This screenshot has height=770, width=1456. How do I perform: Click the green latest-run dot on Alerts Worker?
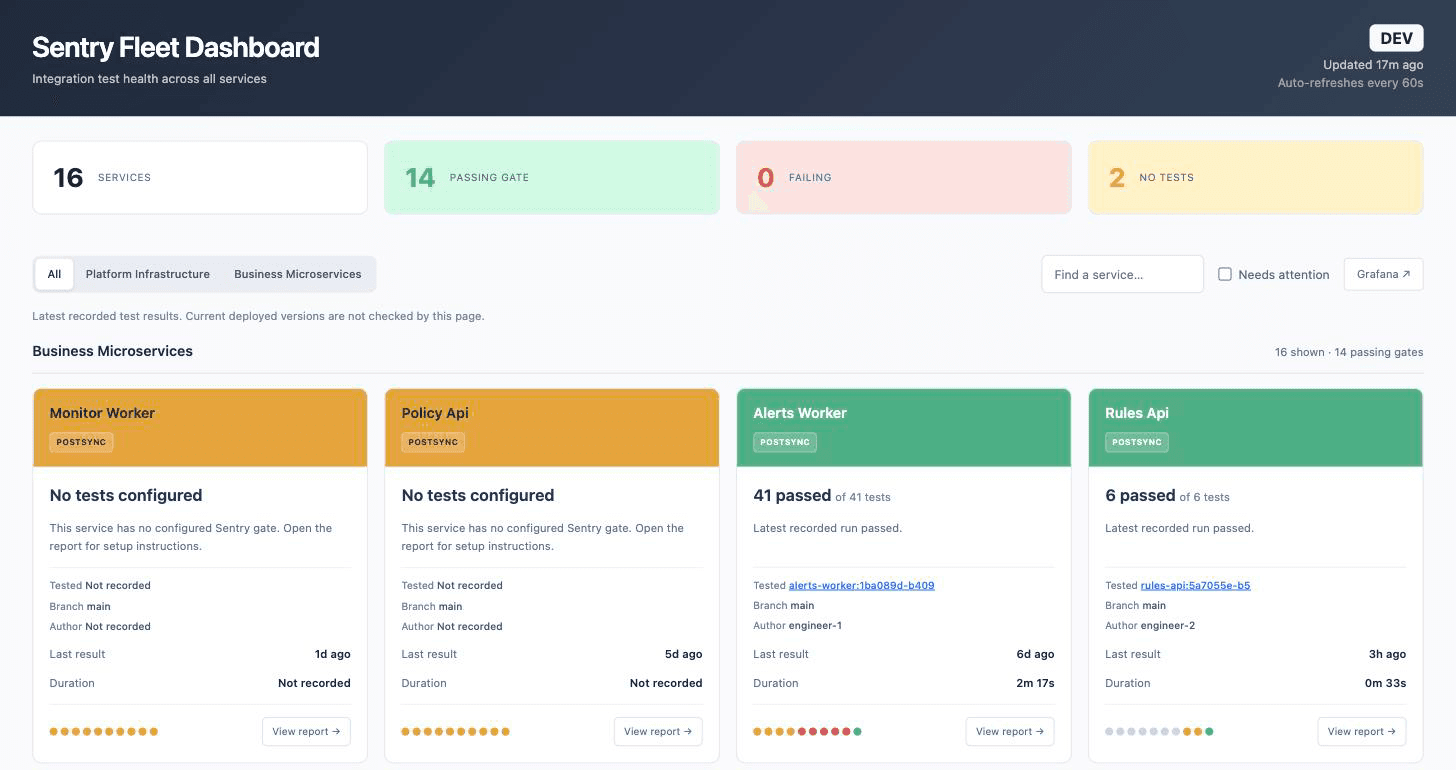click(858, 731)
